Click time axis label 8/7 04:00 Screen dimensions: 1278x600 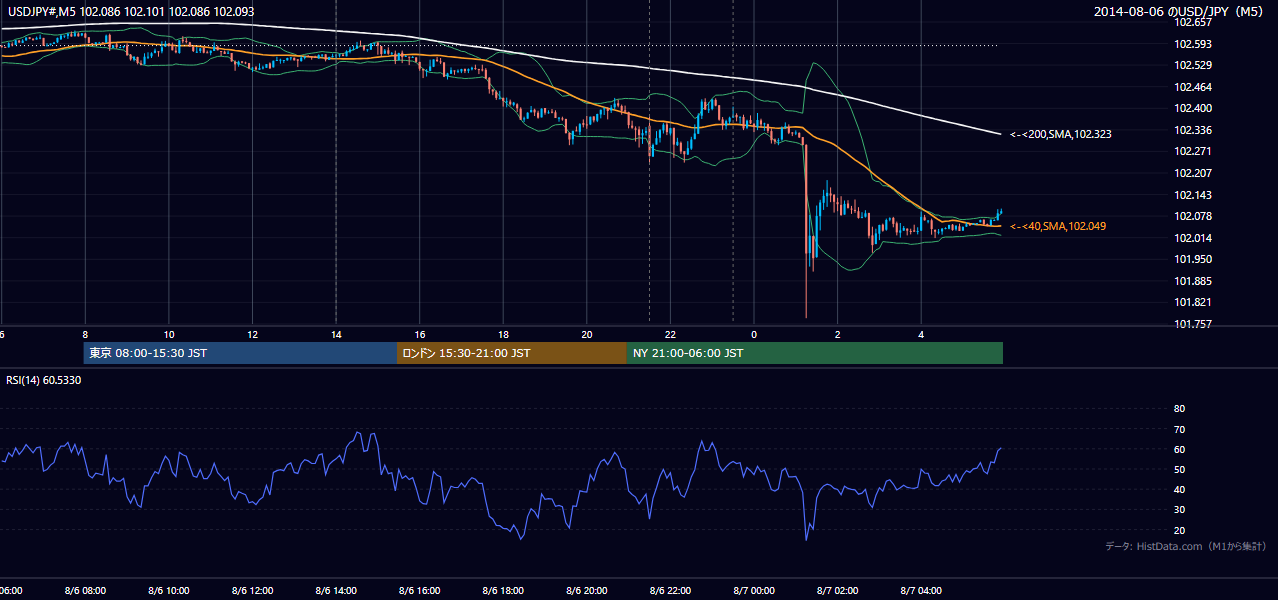pos(922,590)
